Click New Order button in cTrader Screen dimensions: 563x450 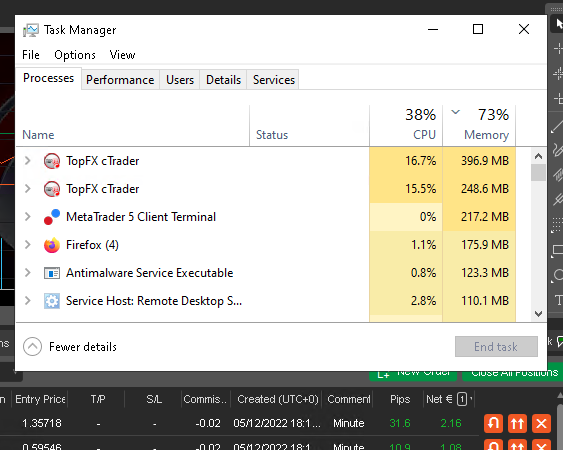[413, 374]
